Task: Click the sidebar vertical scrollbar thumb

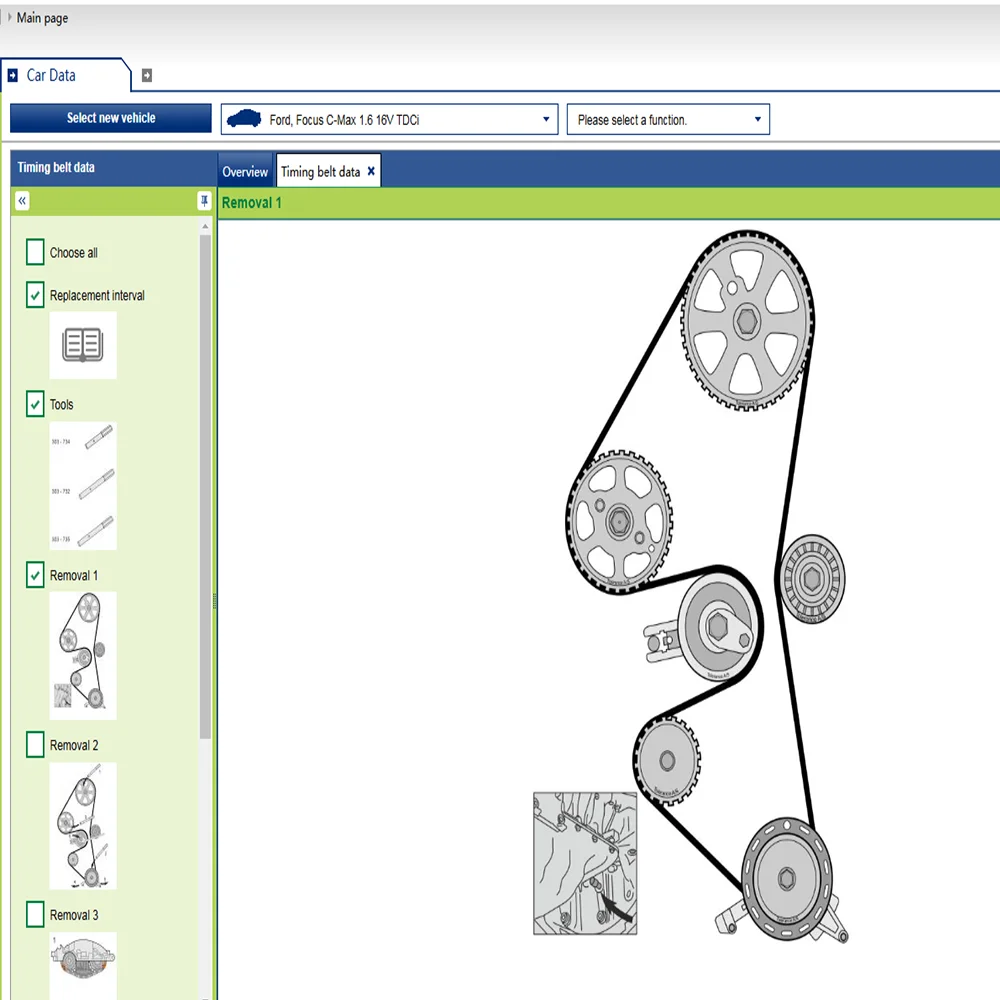Action: click(205, 487)
